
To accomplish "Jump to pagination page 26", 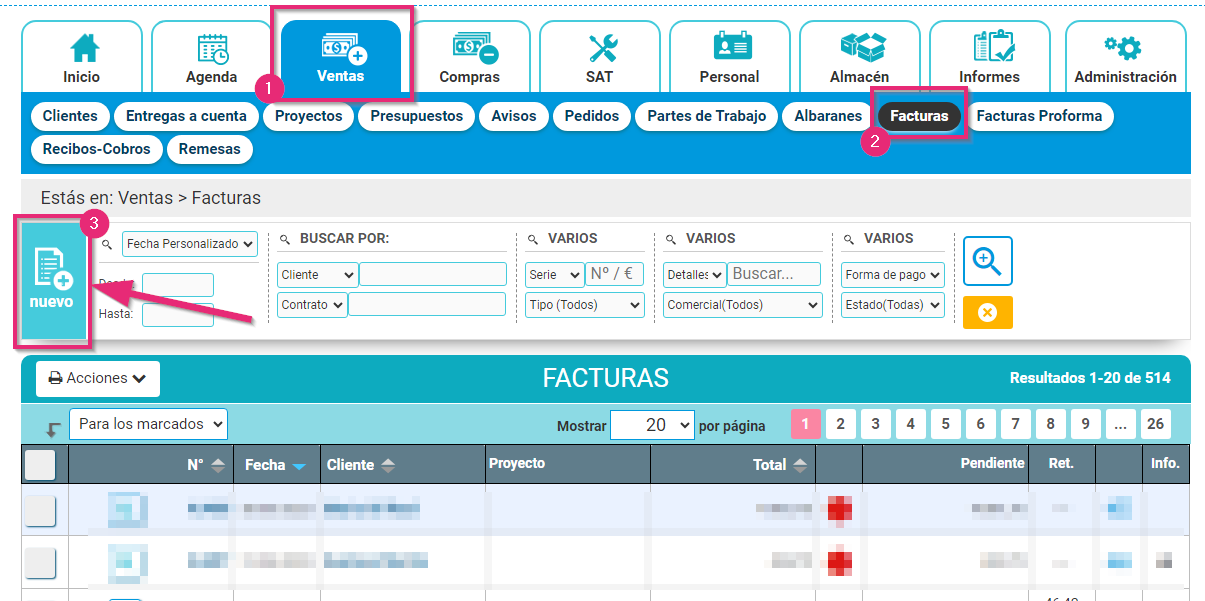I will [1155, 424].
